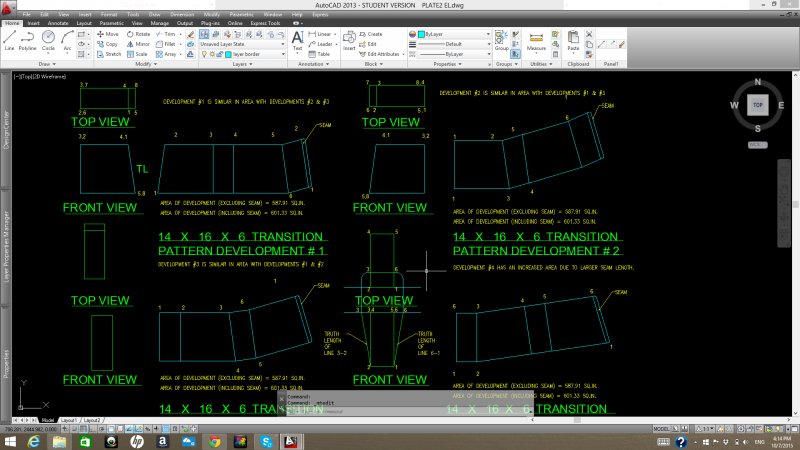Open the Express Tools ribbon tab
The height and width of the screenshot is (450, 800).
coord(265,23)
